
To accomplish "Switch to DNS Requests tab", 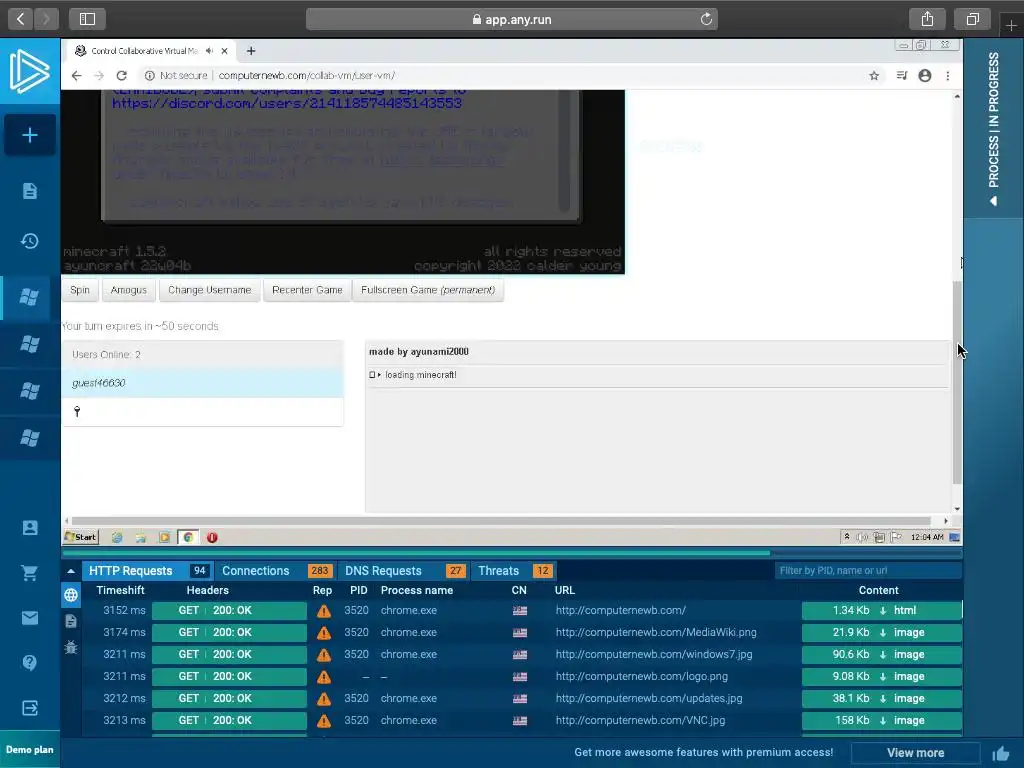I will [x=403, y=571].
